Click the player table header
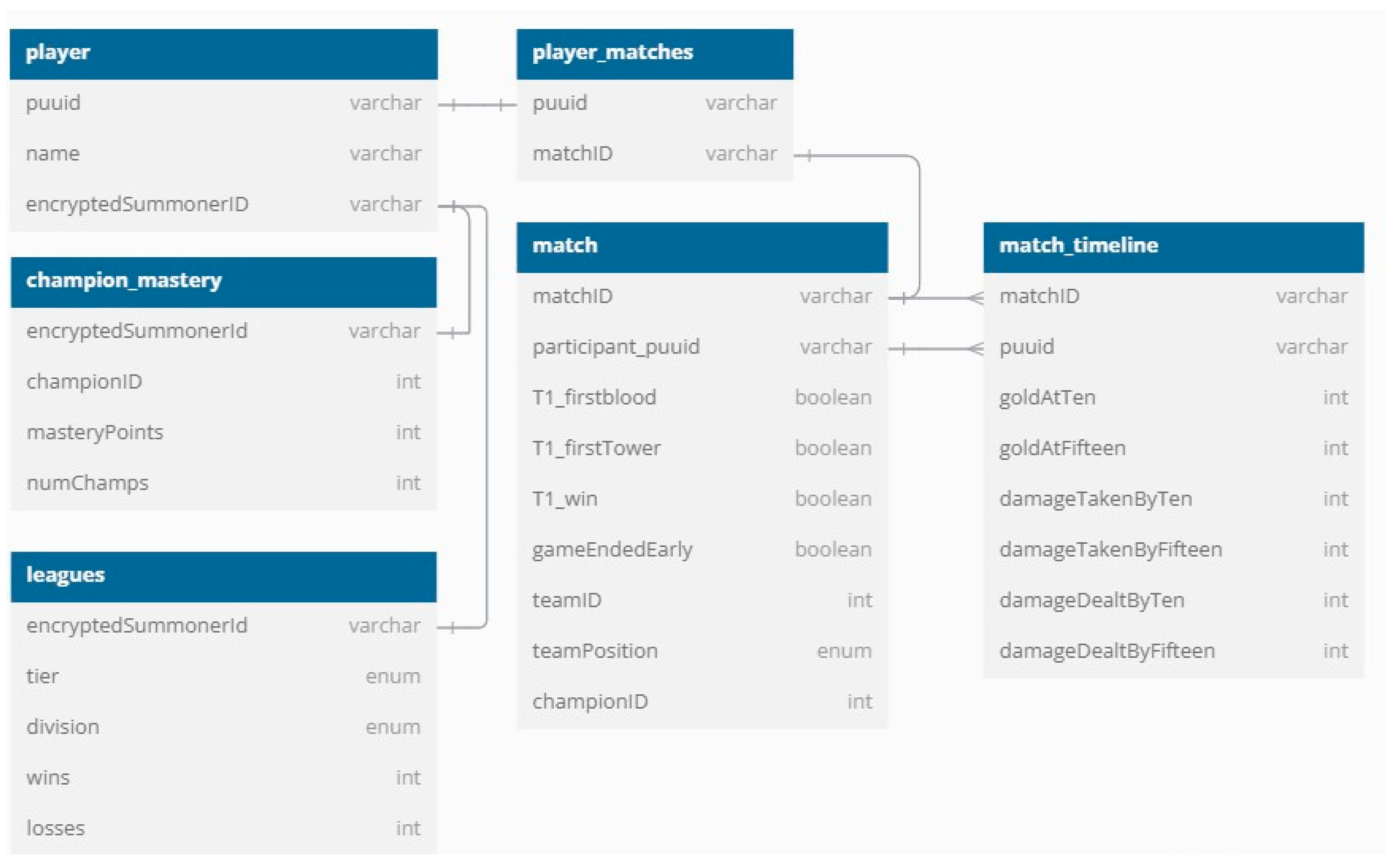The image size is (1397, 868). click(x=223, y=54)
